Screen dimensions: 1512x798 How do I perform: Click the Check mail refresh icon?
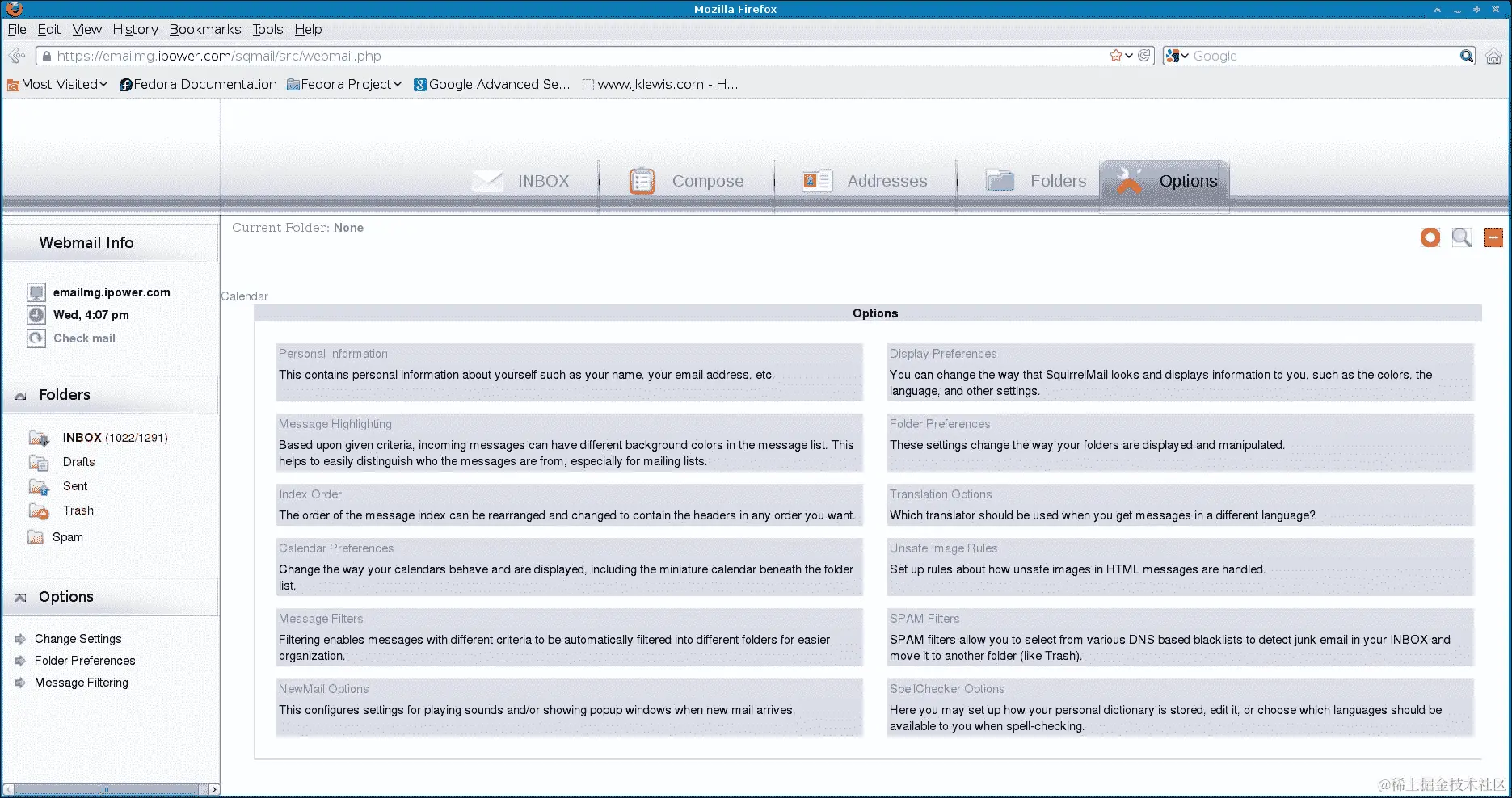pyautogui.click(x=36, y=338)
